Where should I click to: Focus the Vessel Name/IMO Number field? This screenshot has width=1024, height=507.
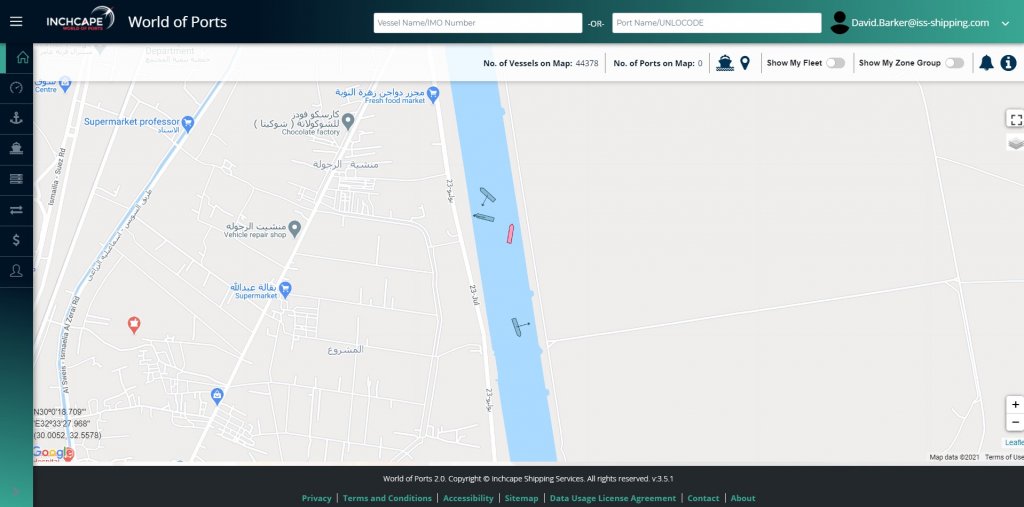tap(477, 23)
